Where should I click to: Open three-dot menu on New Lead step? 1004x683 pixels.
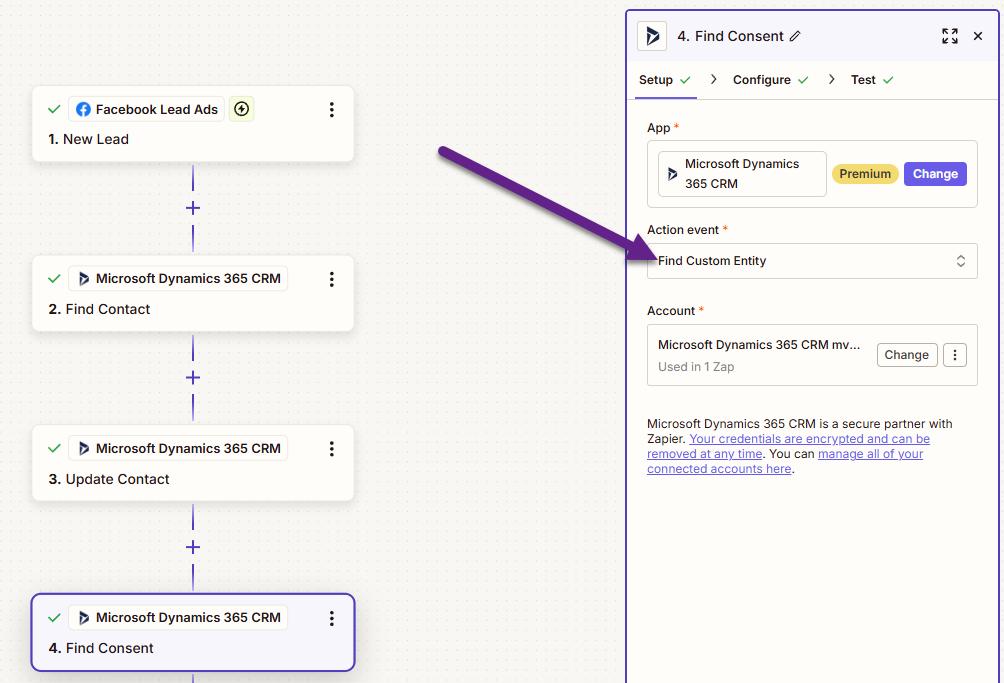click(332, 110)
